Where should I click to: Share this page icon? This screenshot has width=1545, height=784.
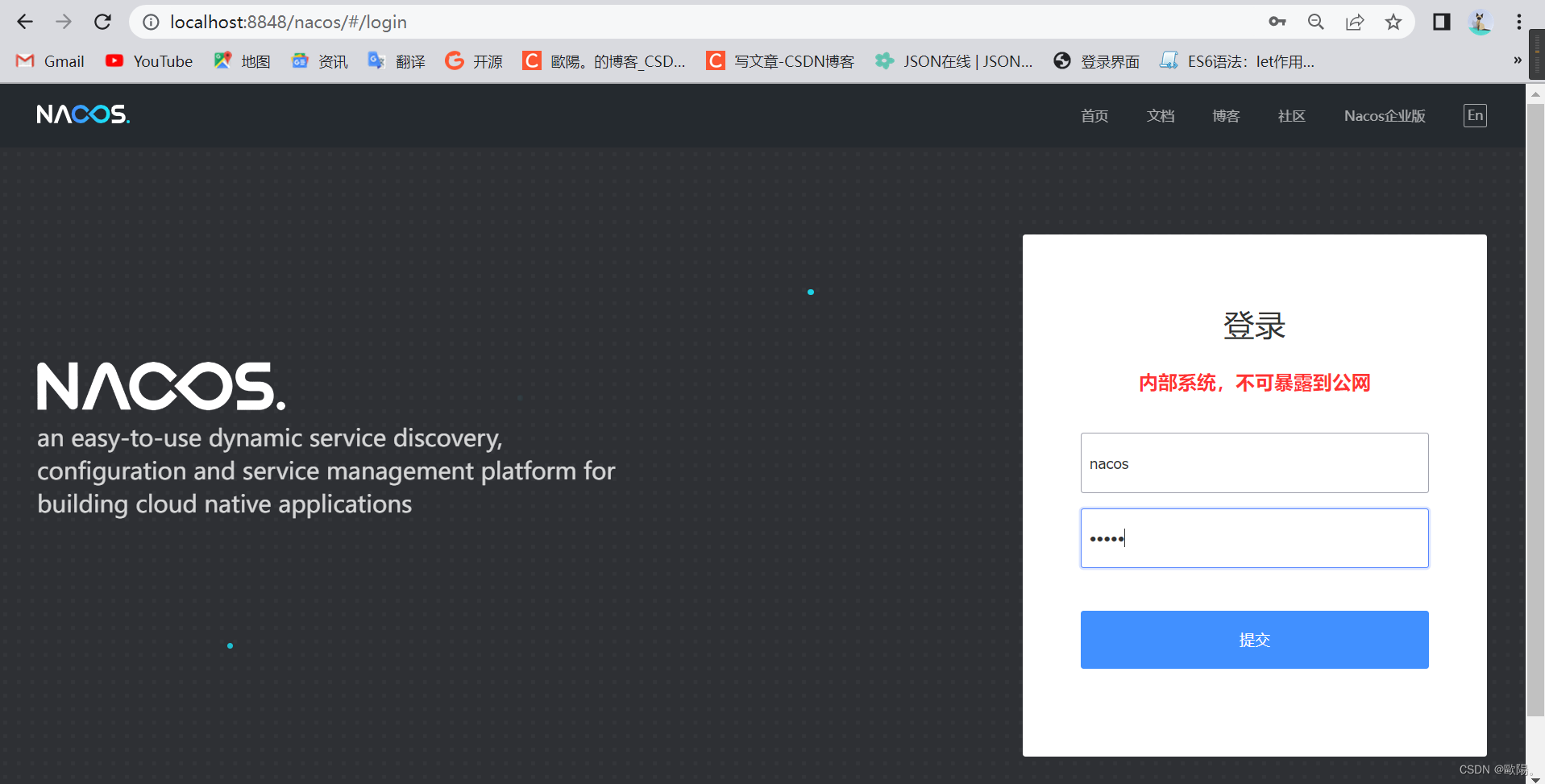(1355, 22)
